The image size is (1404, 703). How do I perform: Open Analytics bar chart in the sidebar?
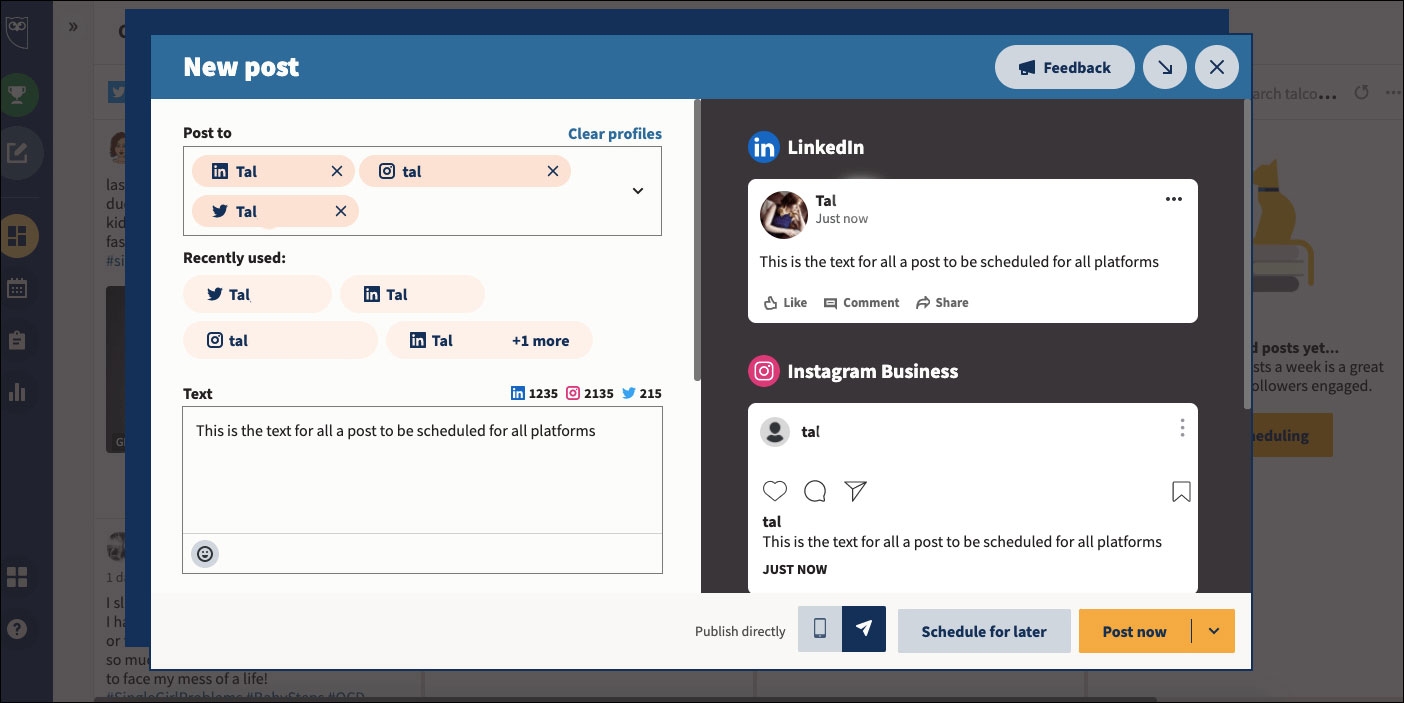pos(17,391)
